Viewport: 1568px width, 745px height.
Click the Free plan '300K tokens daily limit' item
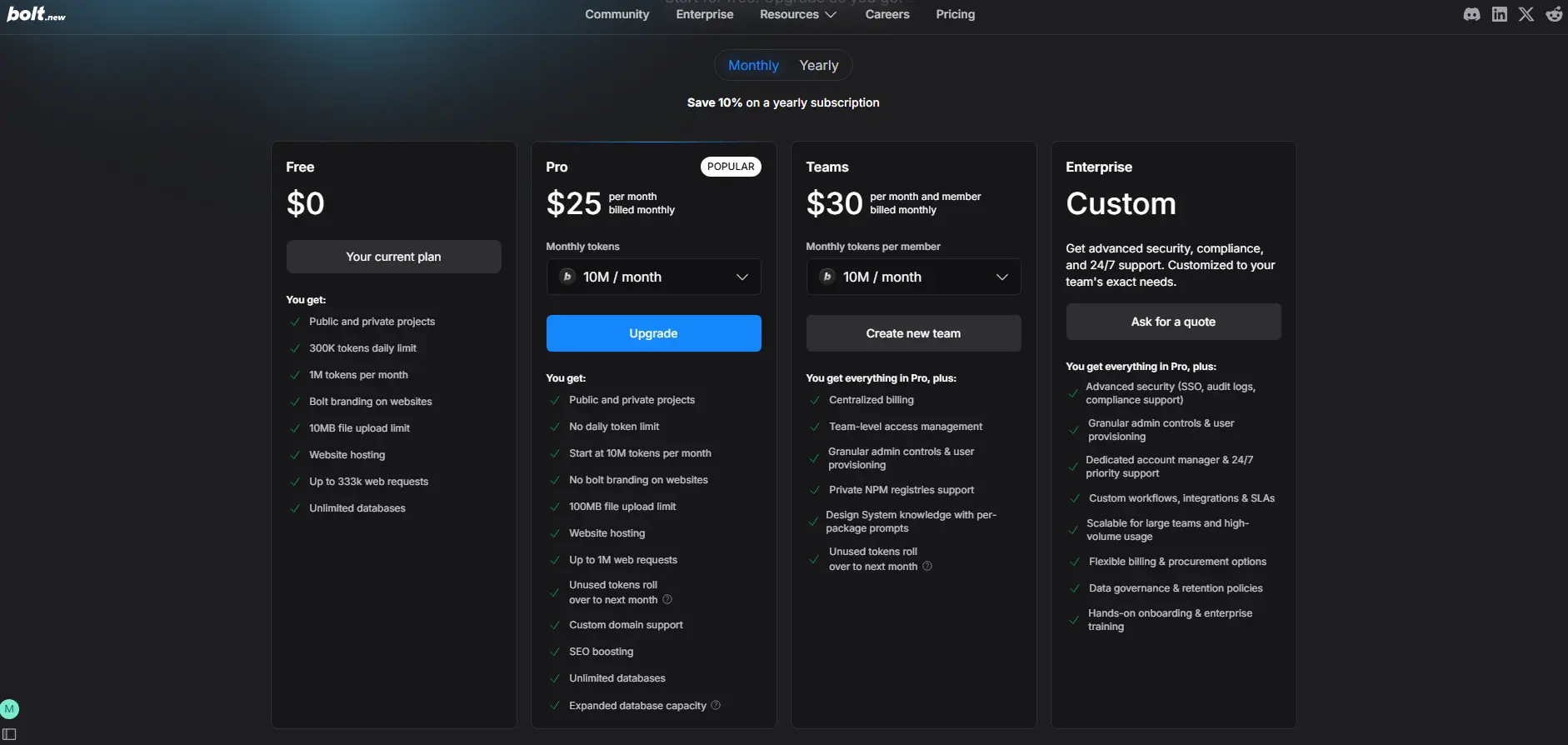363,348
